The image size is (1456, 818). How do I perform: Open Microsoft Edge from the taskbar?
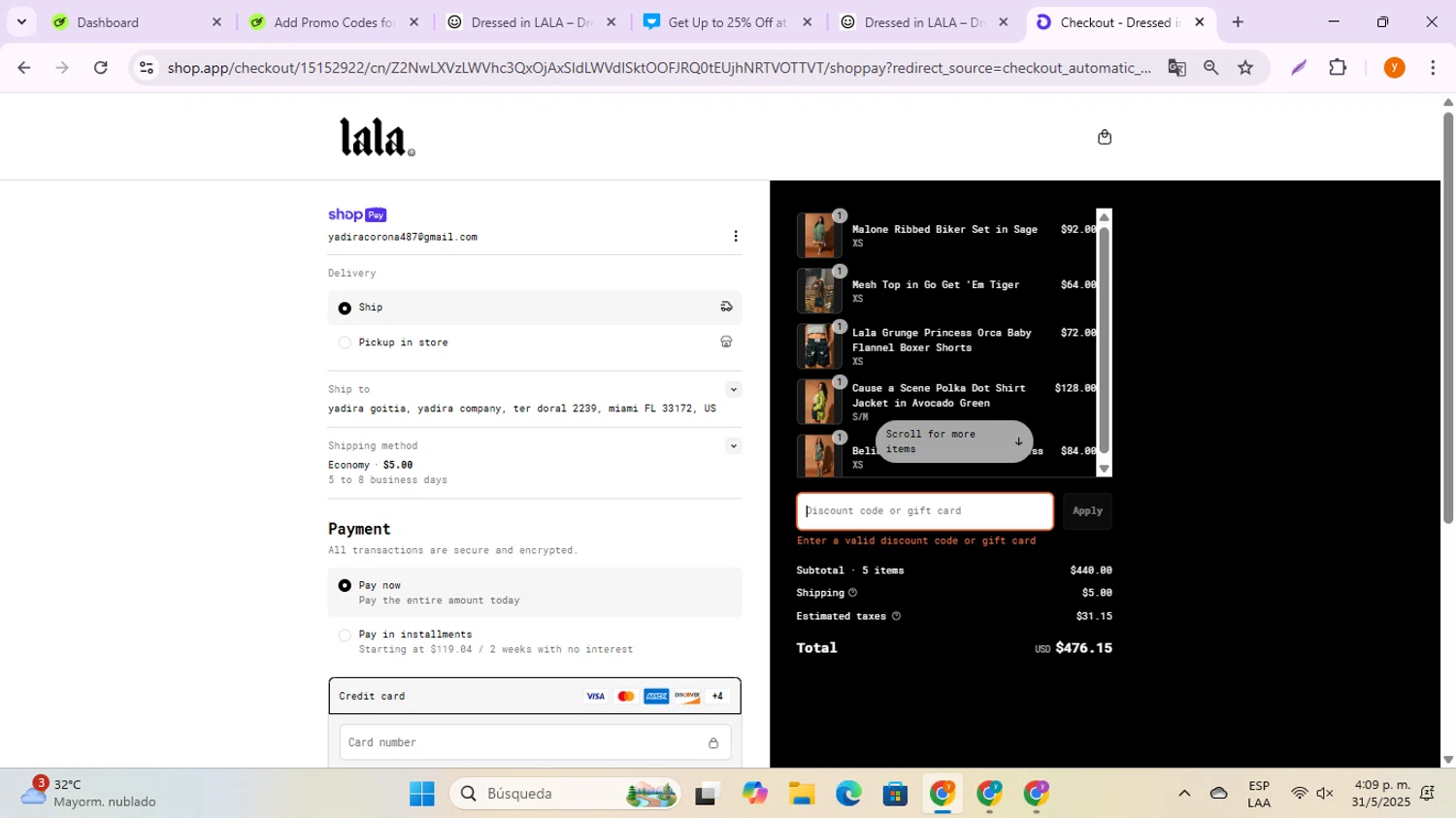(x=848, y=794)
